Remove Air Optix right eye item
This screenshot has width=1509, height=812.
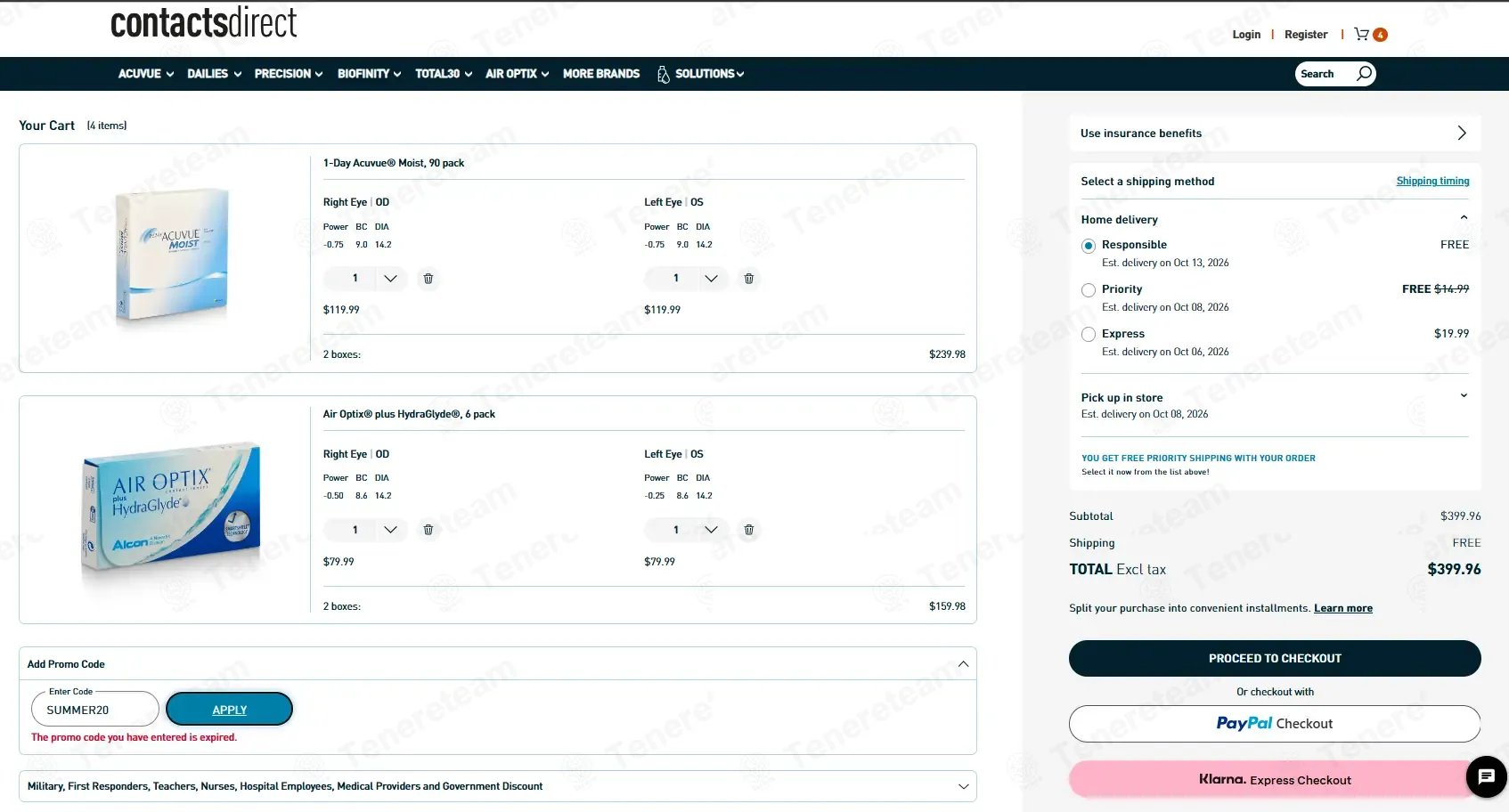(428, 530)
